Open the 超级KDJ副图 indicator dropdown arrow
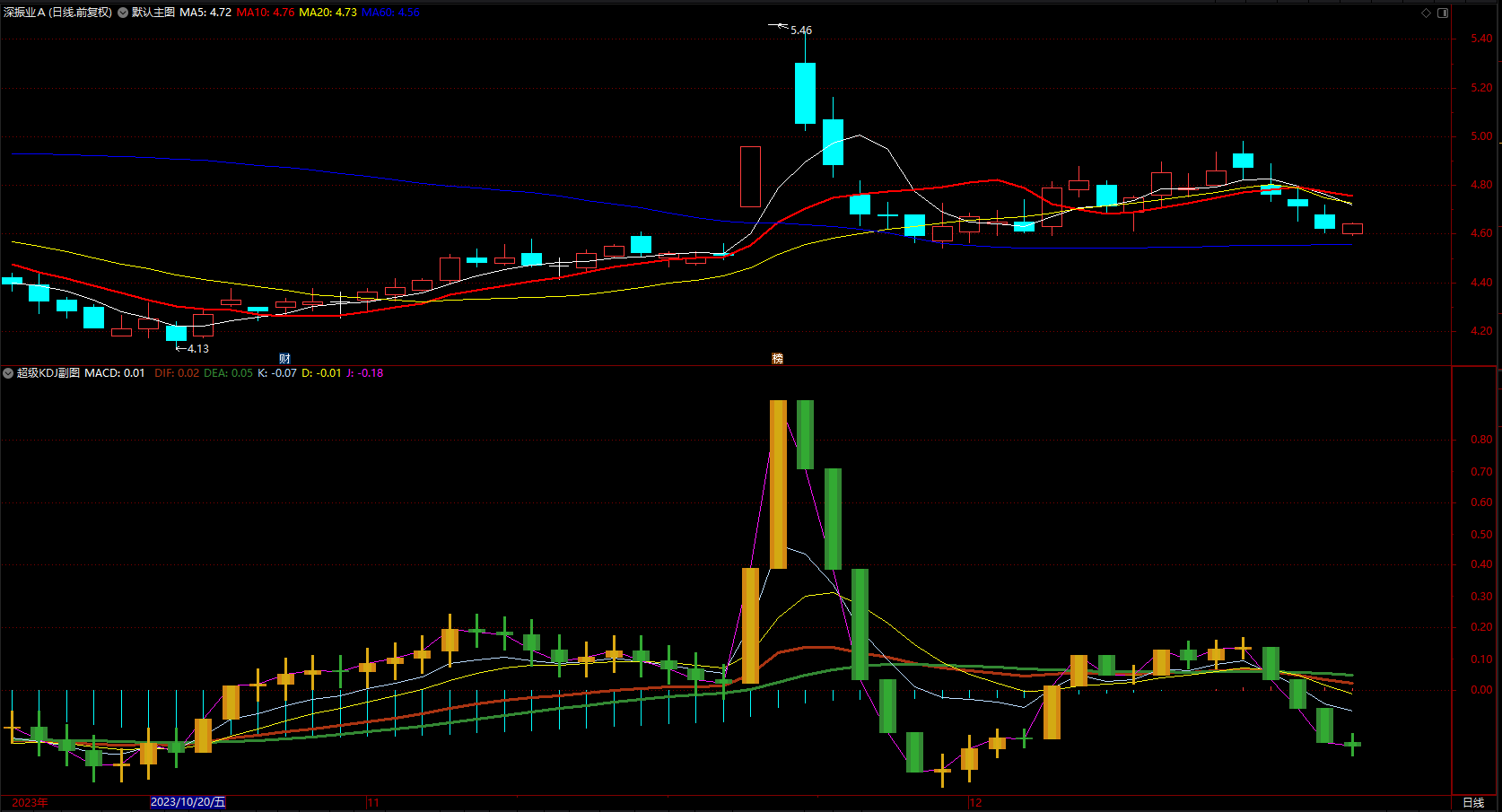1502x812 pixels. (x=8, y=373)
